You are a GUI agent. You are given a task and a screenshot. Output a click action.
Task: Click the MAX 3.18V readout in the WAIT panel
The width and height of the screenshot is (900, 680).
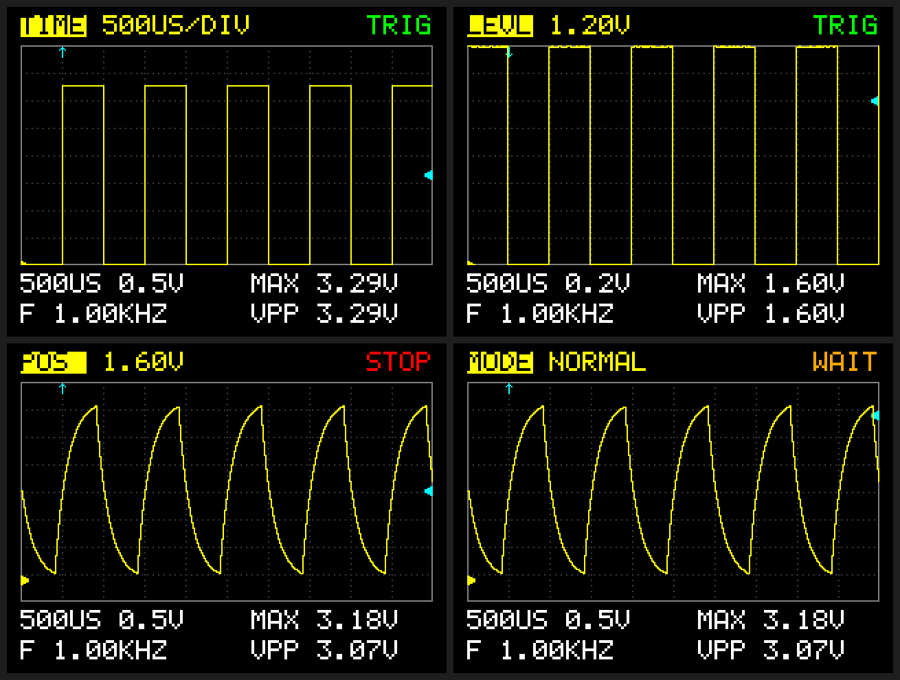point(771,620)
